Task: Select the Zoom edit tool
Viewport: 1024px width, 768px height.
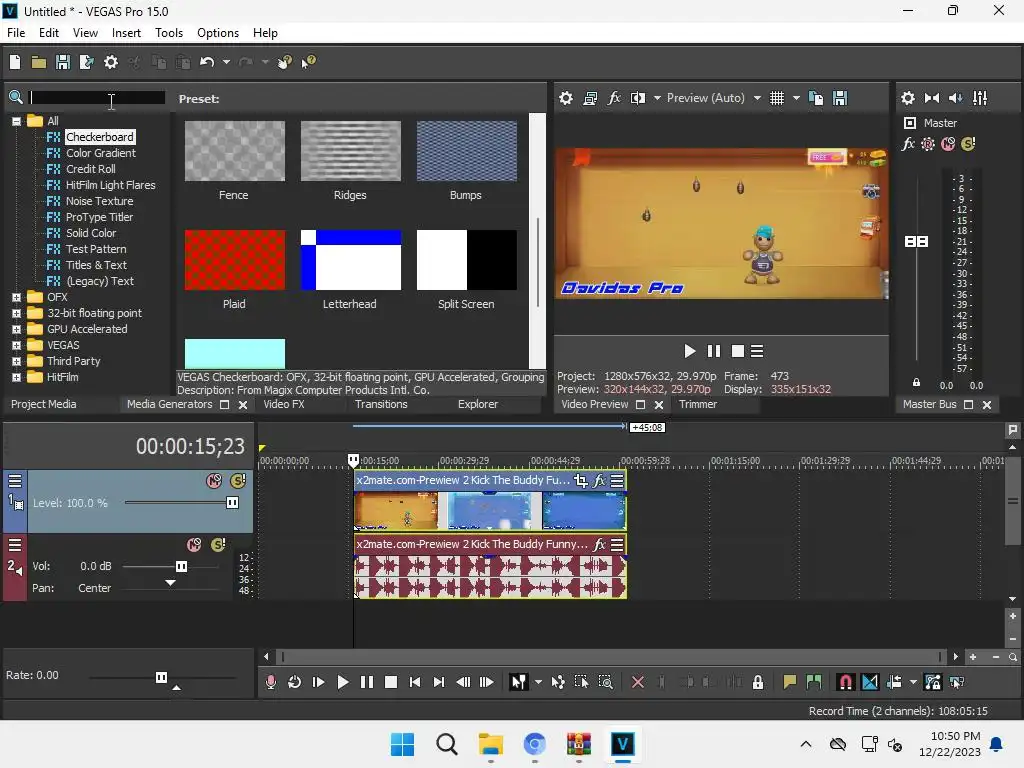Action: pos(605,682)
